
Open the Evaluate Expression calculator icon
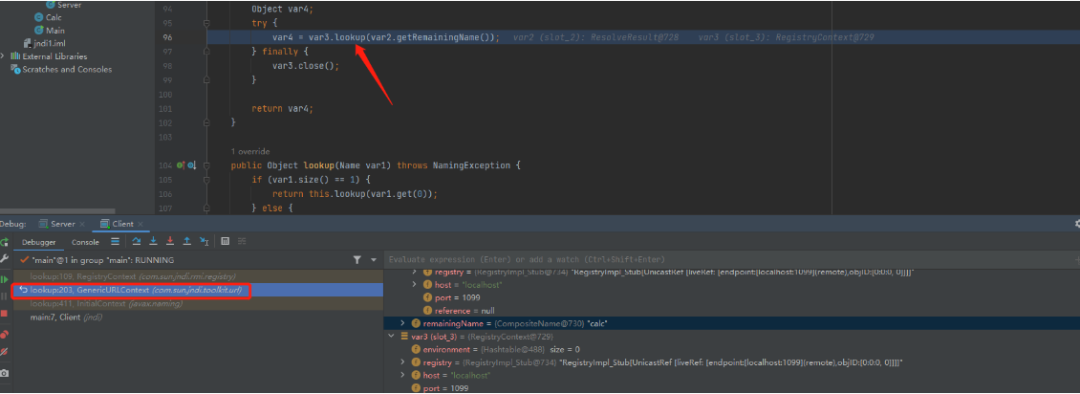tap(225, 242)
